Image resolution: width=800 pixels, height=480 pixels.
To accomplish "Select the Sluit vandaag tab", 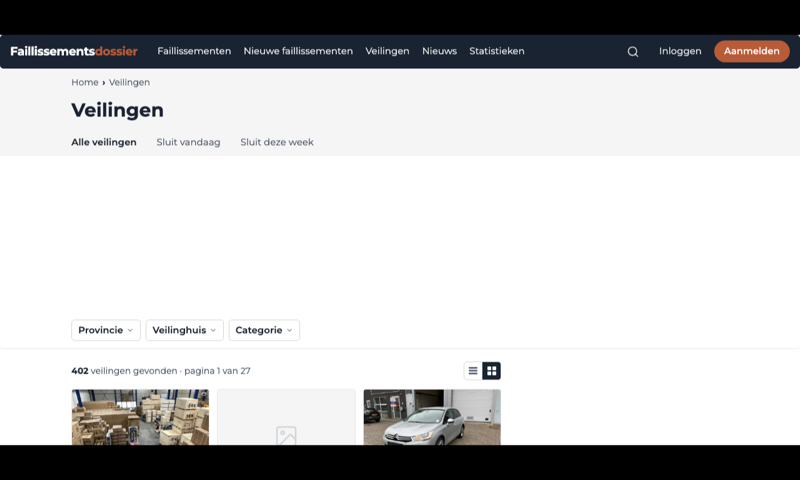I will tap(188, 142).
